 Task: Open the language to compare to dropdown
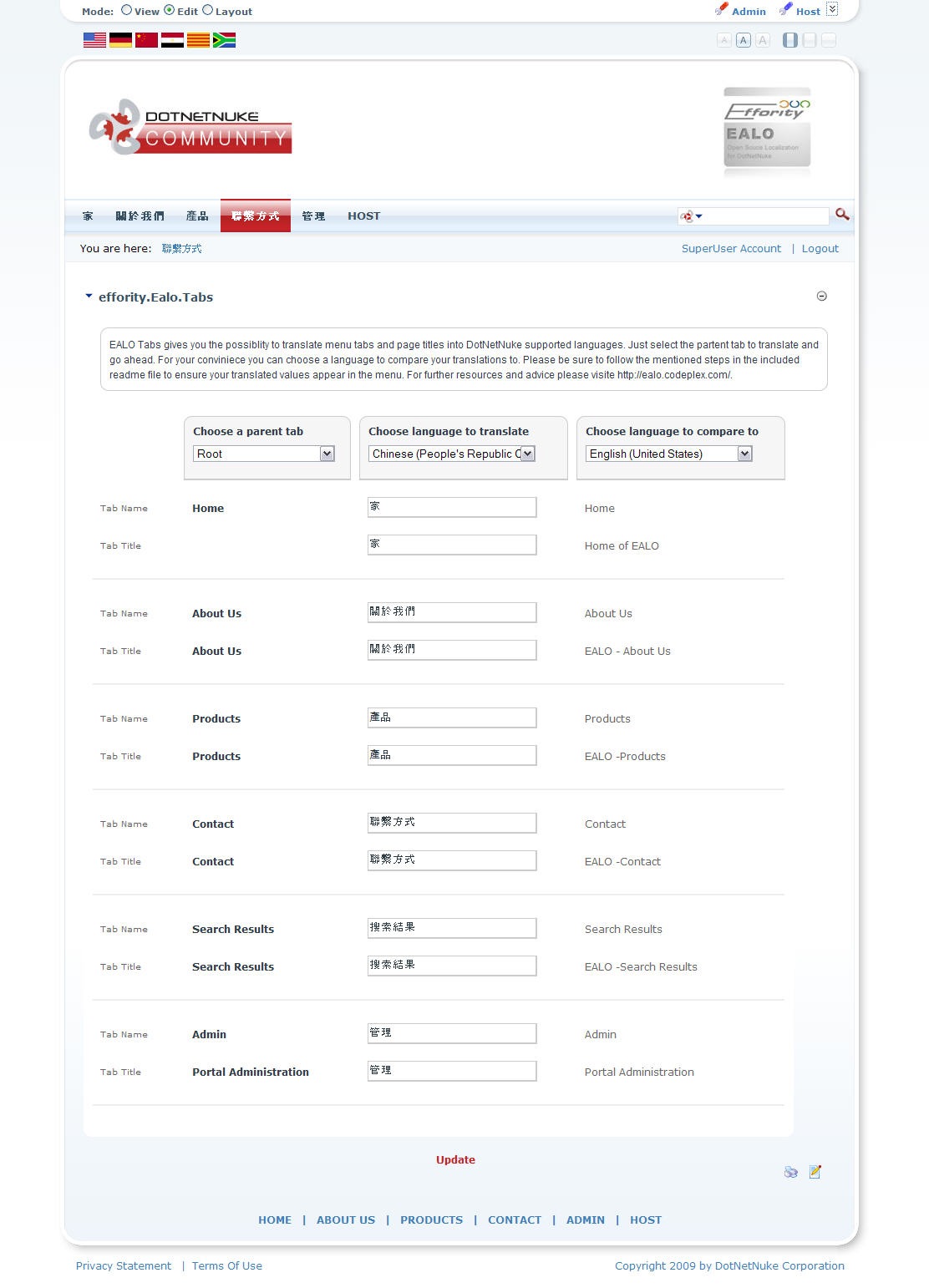pos(669,454)
